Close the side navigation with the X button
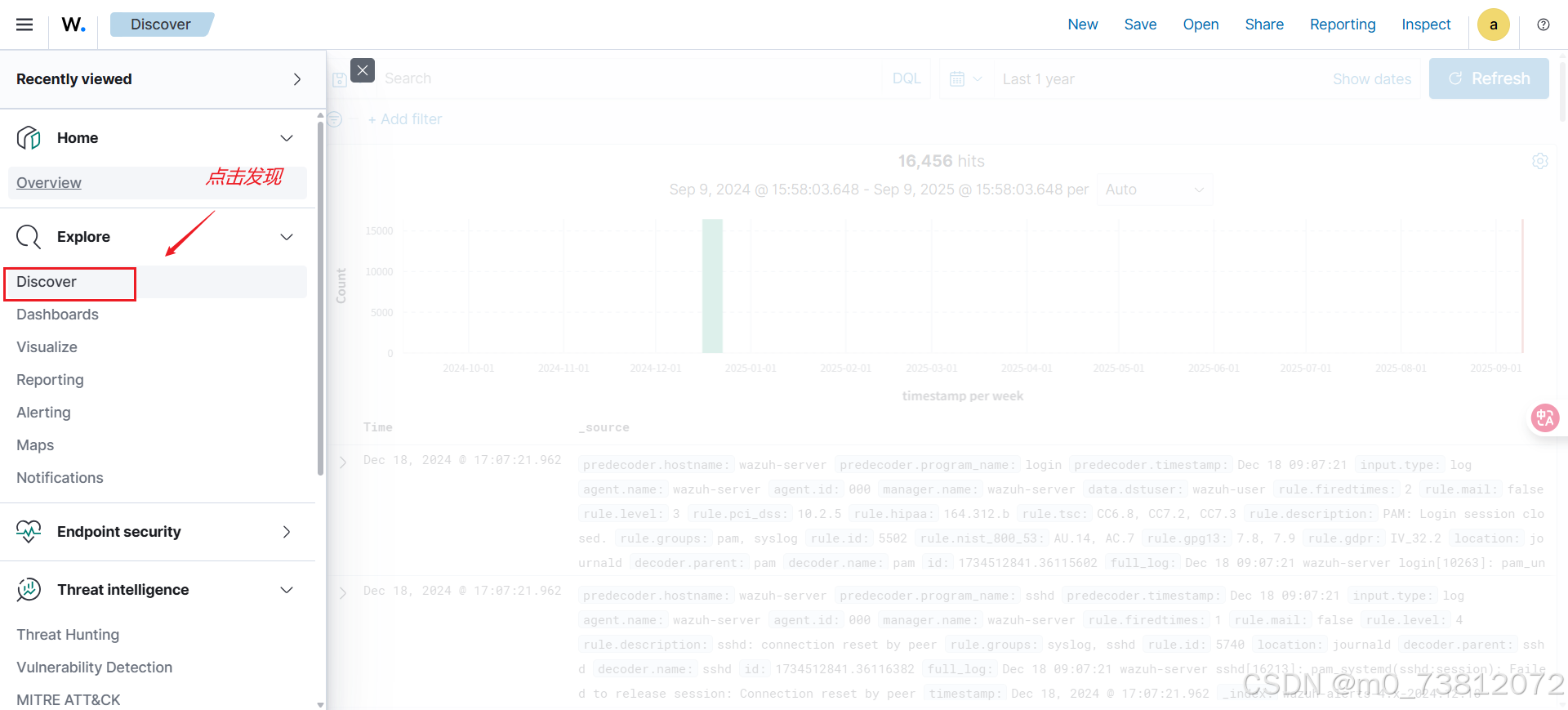 (363, 70)
